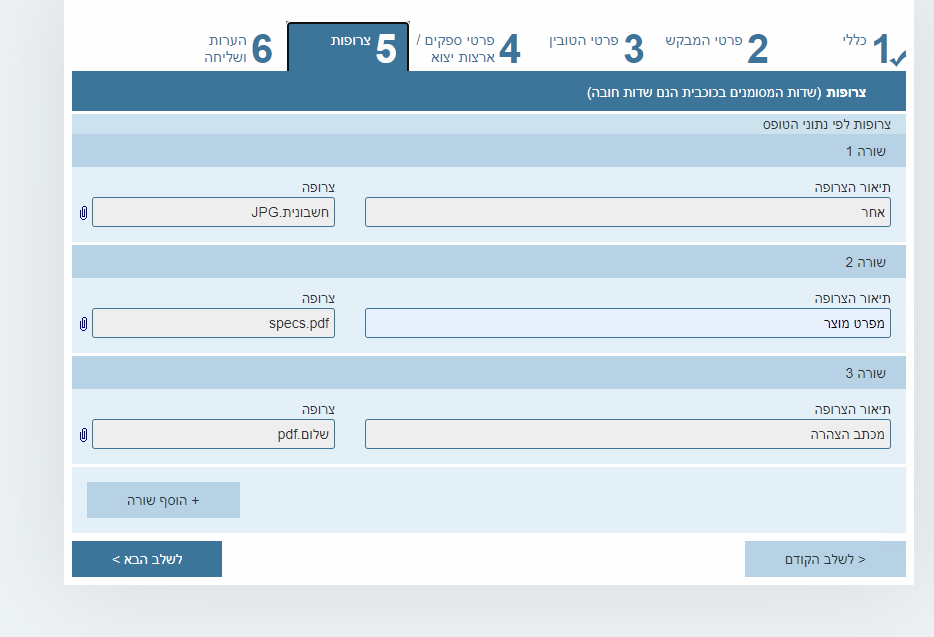Click the paperclip icon beside חשבונית.JPG
This screenshot has width=934, height=637.
[x=83, y=213]
